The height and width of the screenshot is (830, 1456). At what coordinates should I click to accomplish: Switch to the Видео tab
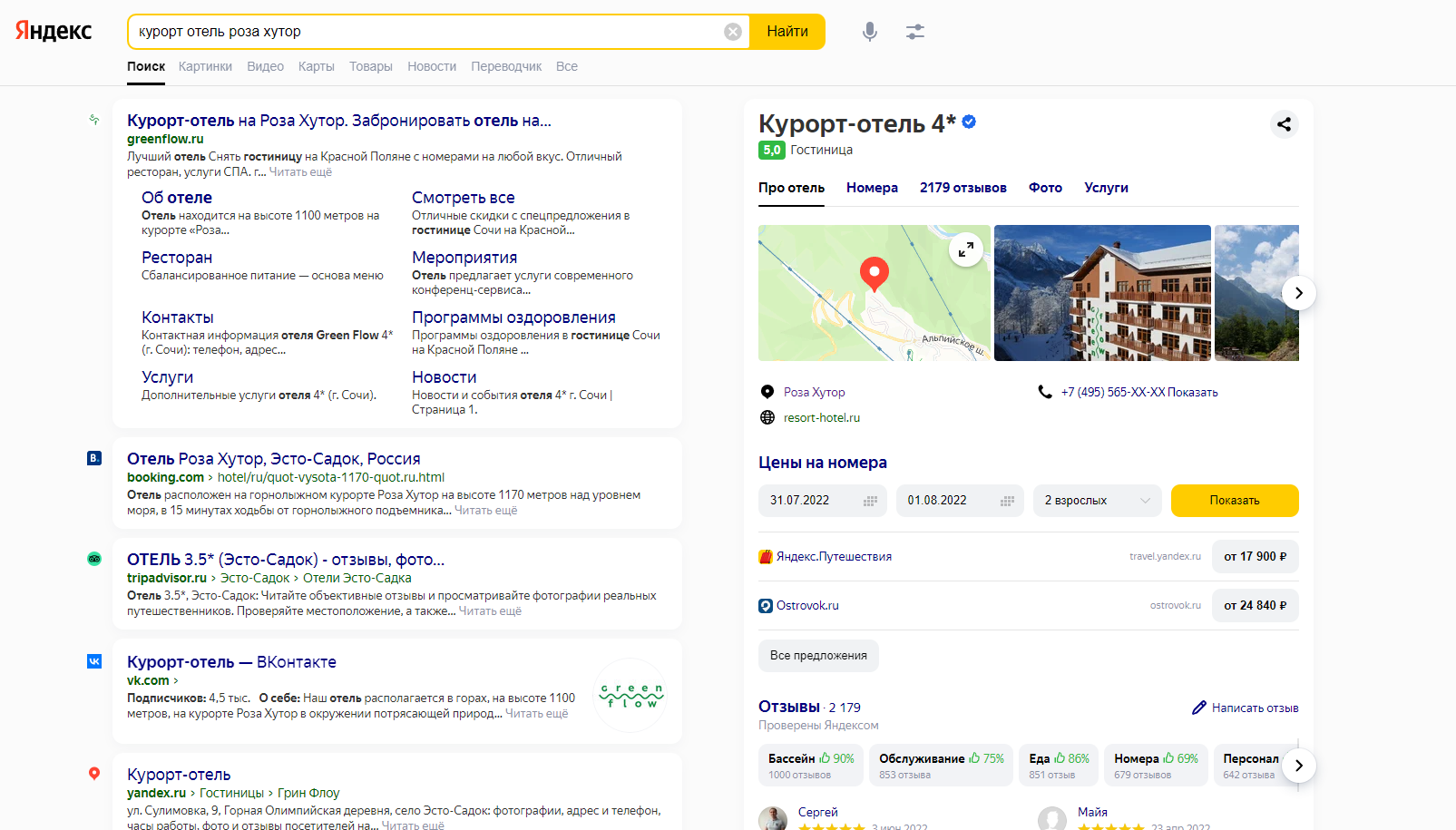click(265, 66)
